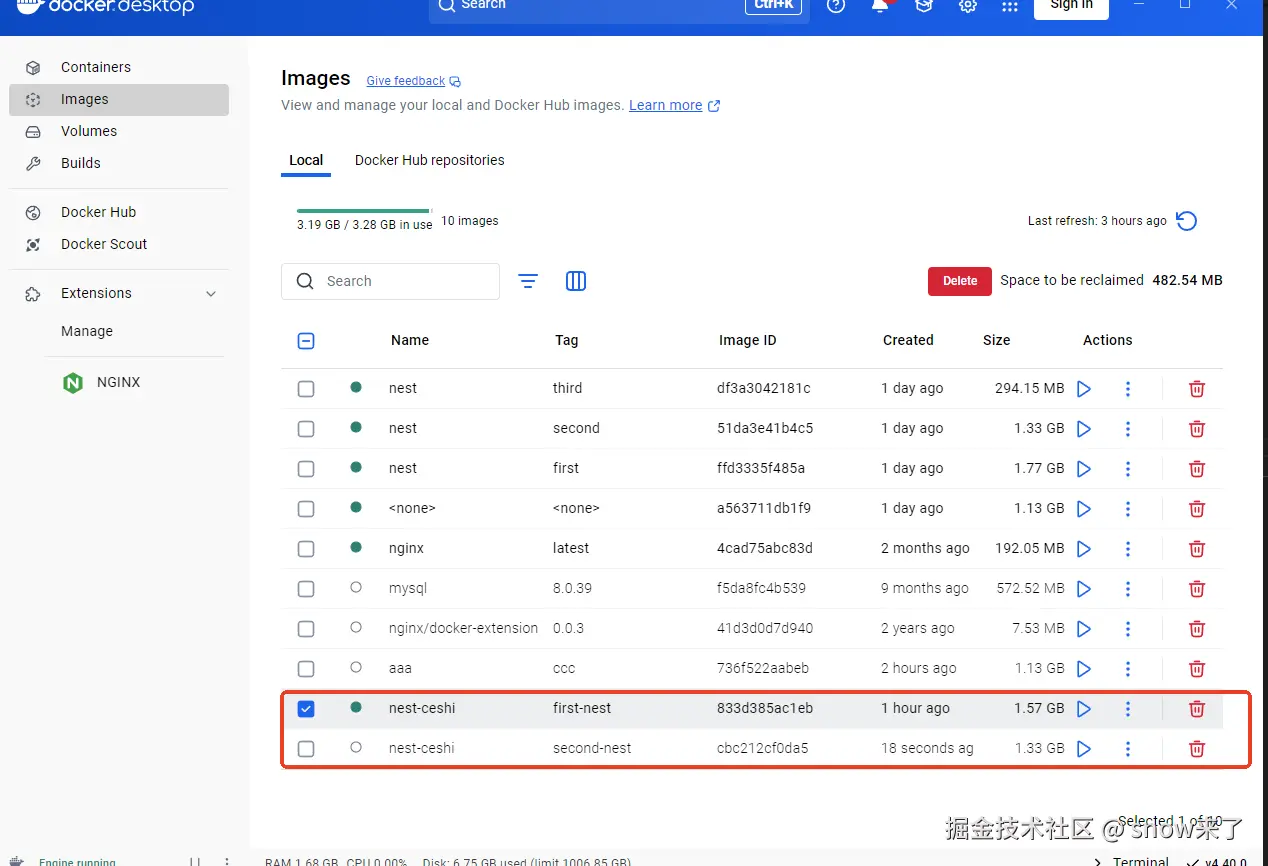The image size is (1268, 866).
Task: Delete the mysql image via trash icon
Action: click(x=1196, y=589)
